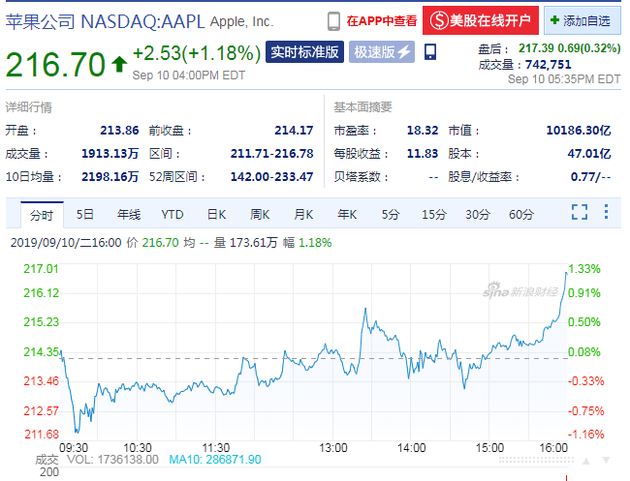Click the day range 211.71-216.78

pyautogui.click(x=272, y=154)
